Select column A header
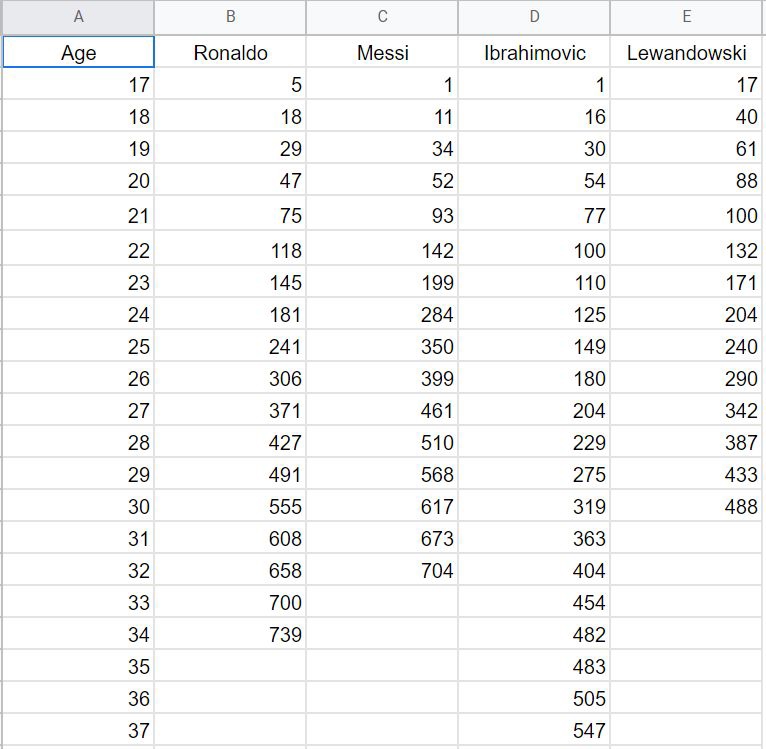The height and width of the screenshot is (749, 766). pos(78,17)
